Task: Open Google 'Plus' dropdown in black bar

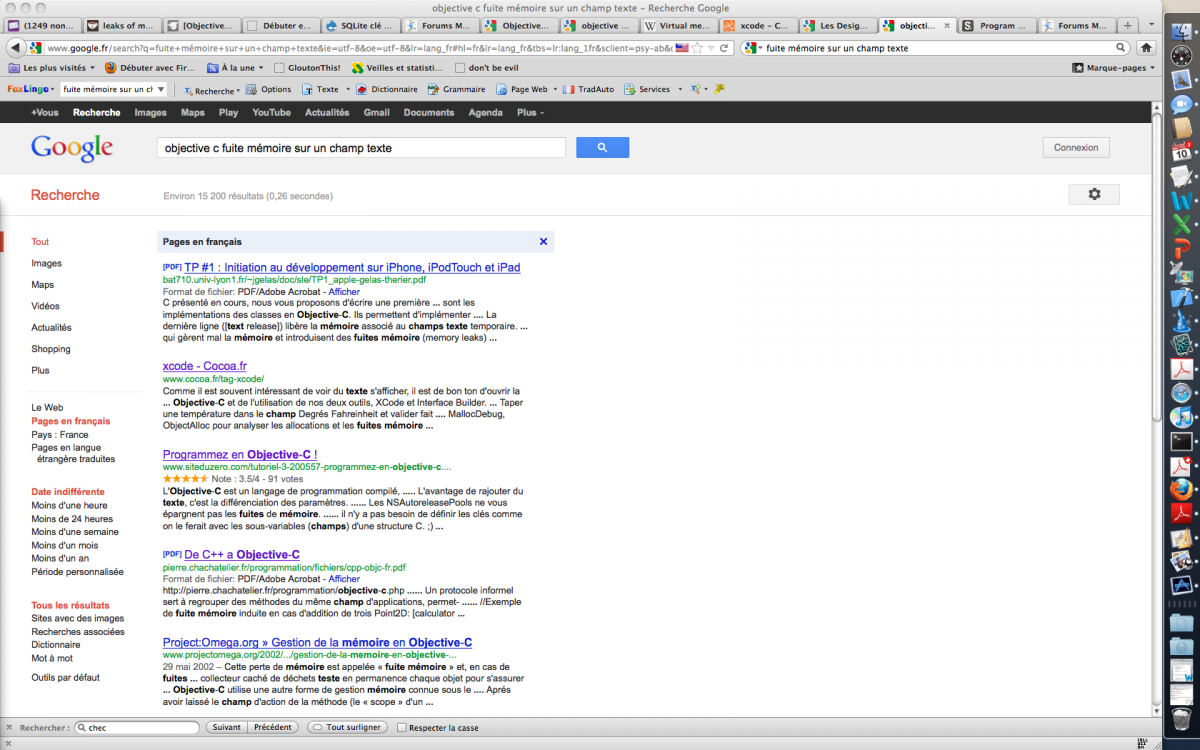Action: coord(530,113)
